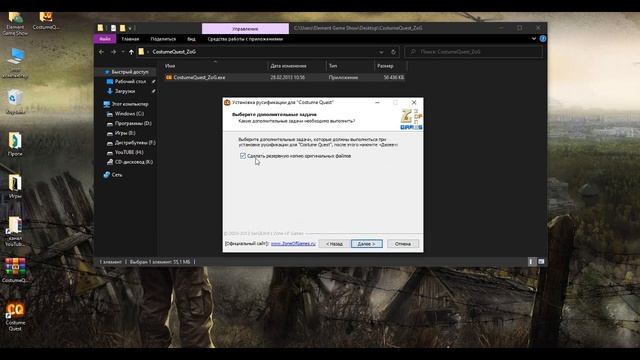Viewport: 640px width, 360px height.
Task: Click the new folder icon in quick access toolbar
Action: tap(122, 28)
